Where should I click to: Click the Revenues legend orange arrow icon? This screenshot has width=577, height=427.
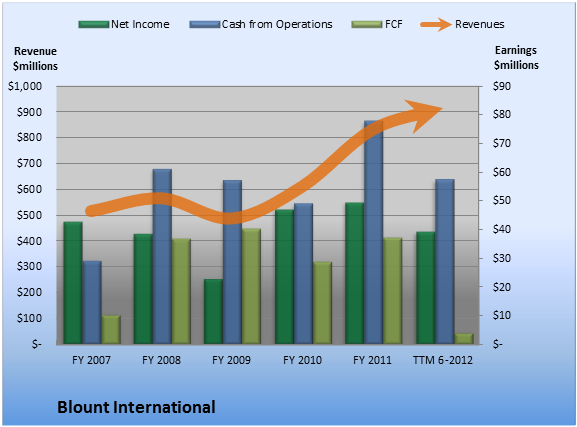436,25
